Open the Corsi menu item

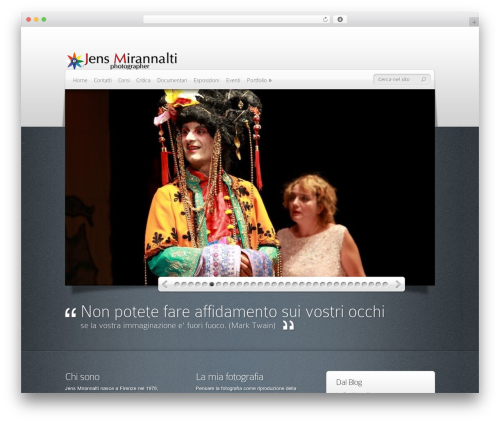(124, 80)
